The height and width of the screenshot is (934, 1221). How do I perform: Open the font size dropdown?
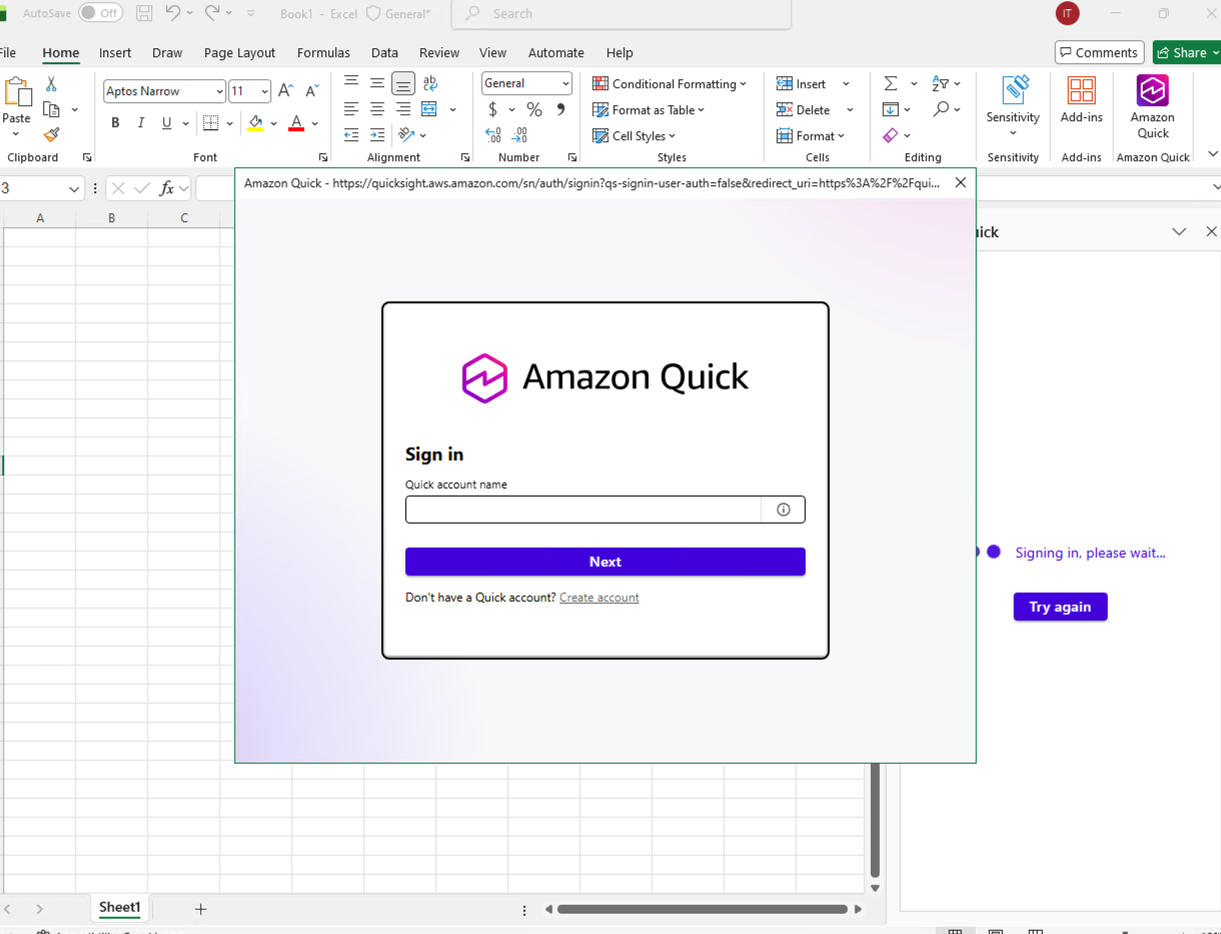[264, 91]
